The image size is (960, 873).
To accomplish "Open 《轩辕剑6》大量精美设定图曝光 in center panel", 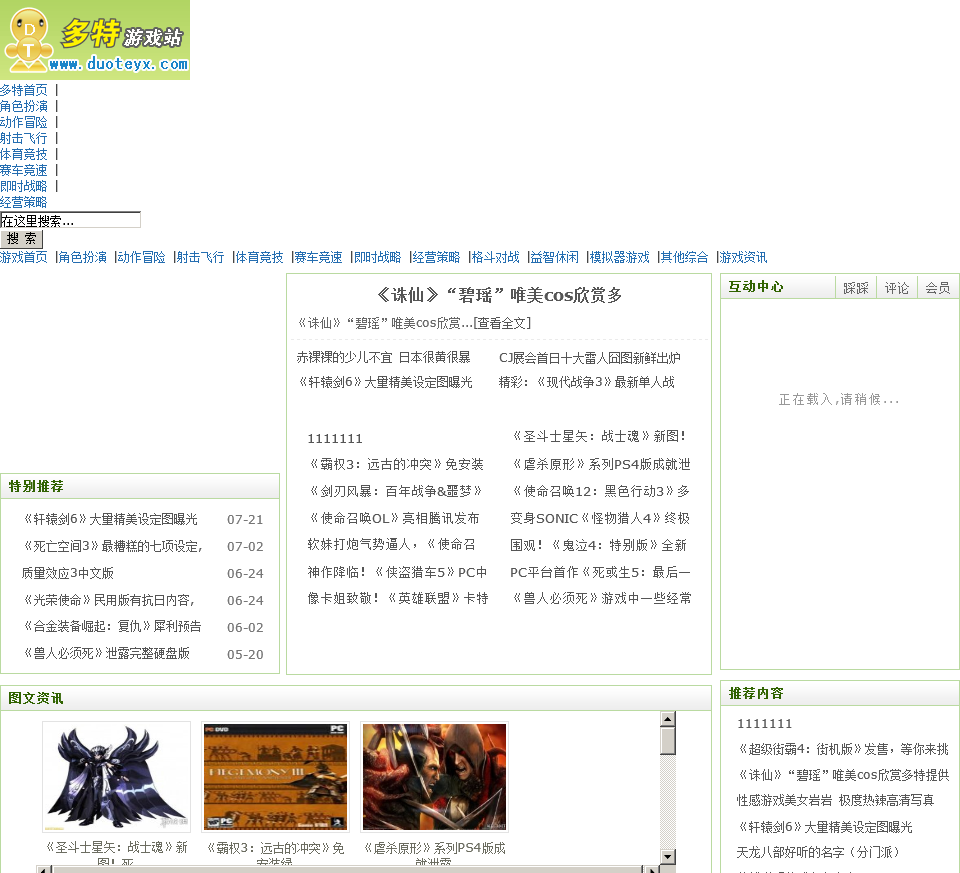I will pos(384,382).
